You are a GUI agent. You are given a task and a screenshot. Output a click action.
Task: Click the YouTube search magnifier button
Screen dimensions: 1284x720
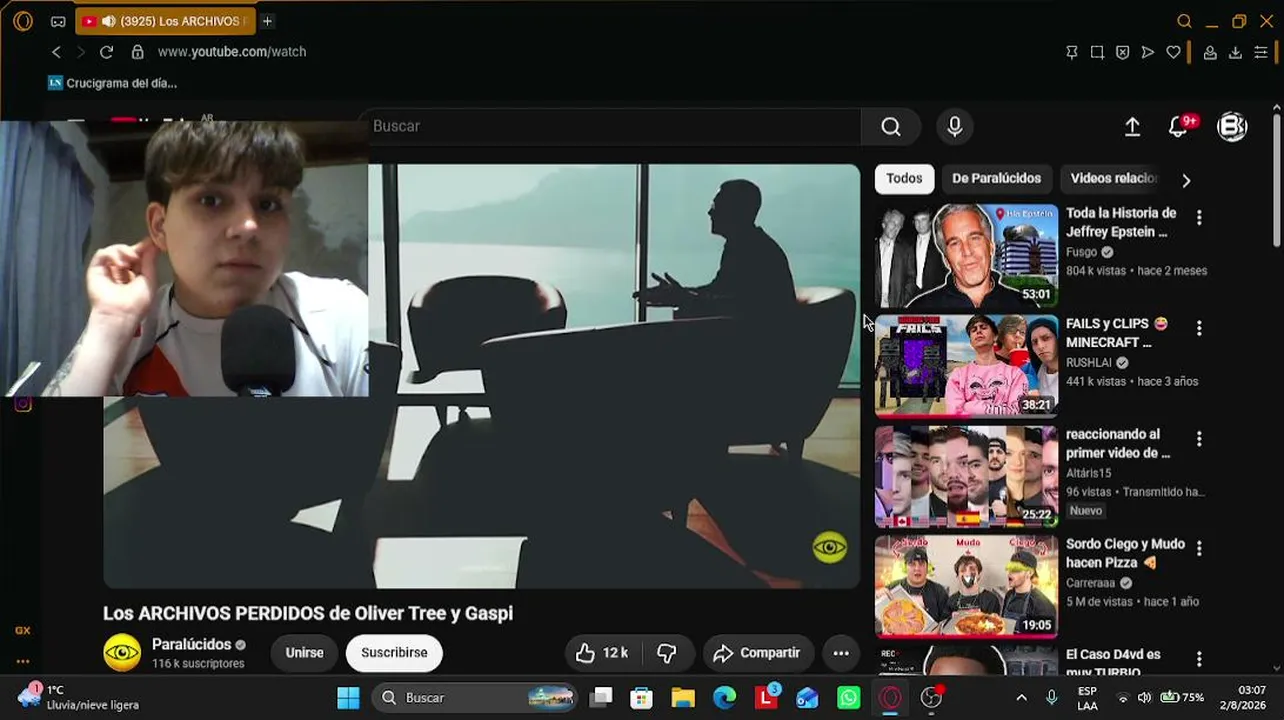tap(891, 126)
